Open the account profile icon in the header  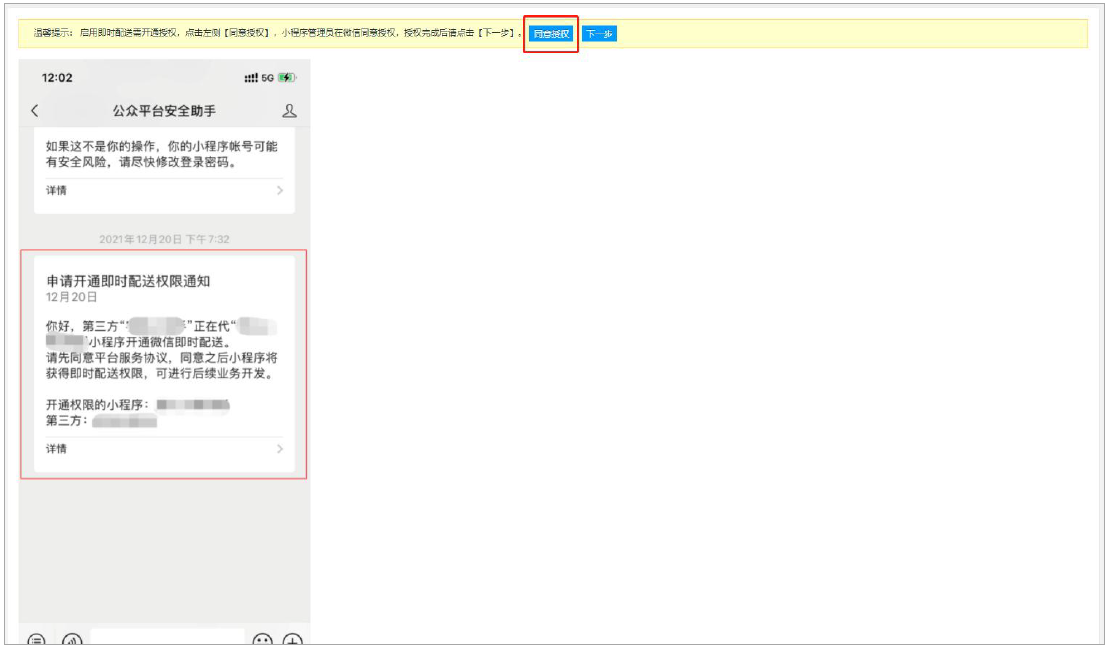click(289, 111)
